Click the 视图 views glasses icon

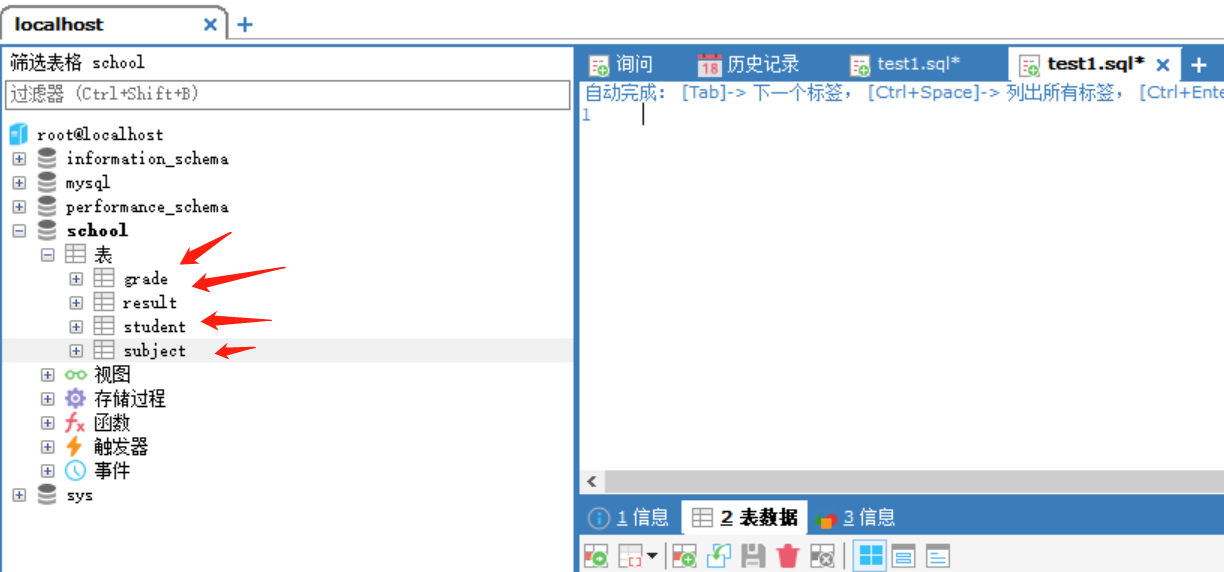[76, 375]
